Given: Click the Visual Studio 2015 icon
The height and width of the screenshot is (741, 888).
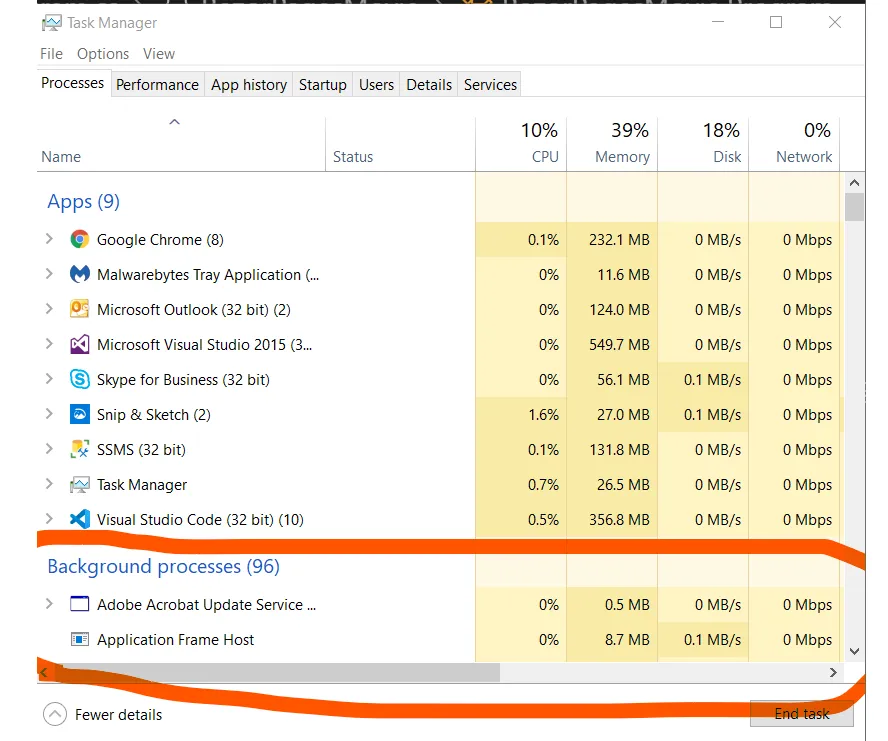Looking at the screenshot, I should click(x=79, y=344).
